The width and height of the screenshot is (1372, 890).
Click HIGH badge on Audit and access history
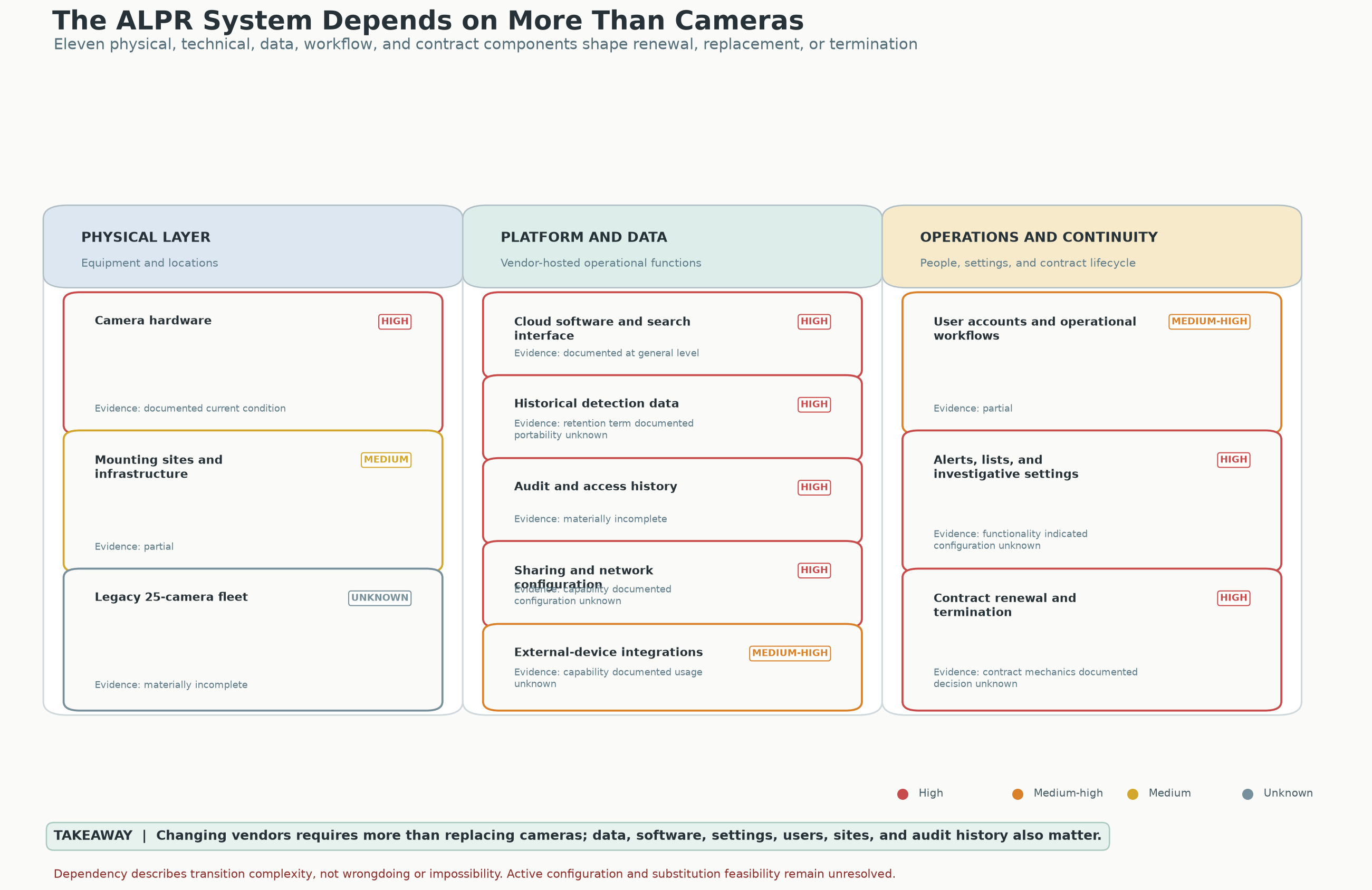(x=814, y=487)
